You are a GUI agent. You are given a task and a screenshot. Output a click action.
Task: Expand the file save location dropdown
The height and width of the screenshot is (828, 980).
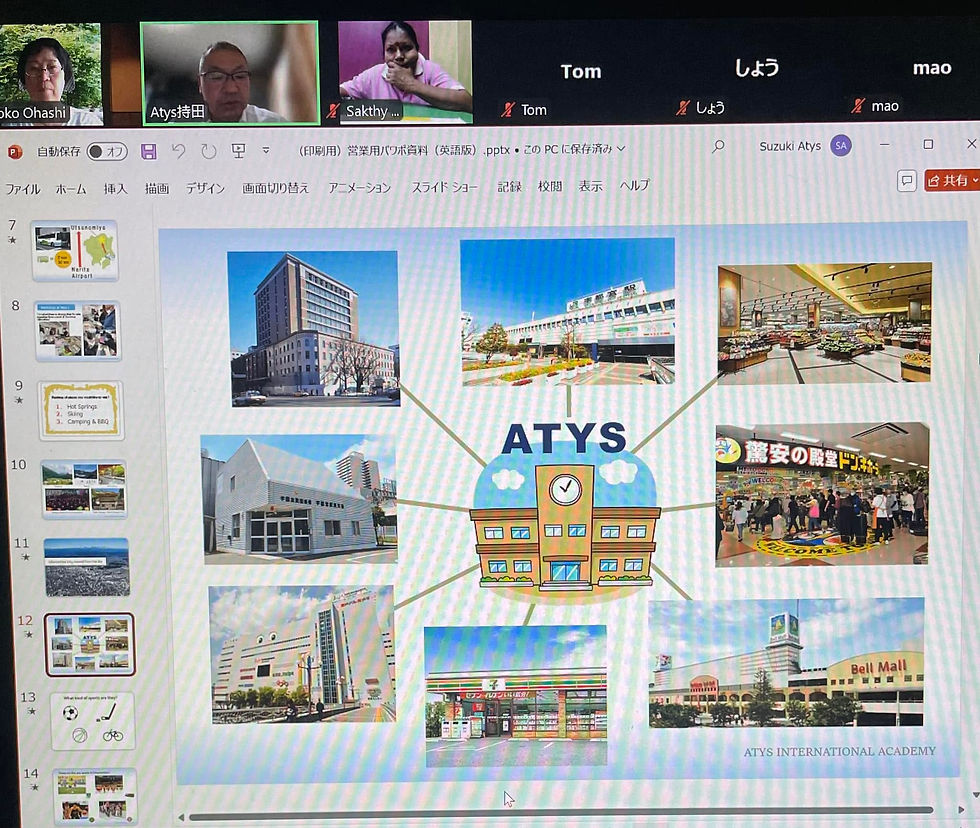tap(621, 149)
